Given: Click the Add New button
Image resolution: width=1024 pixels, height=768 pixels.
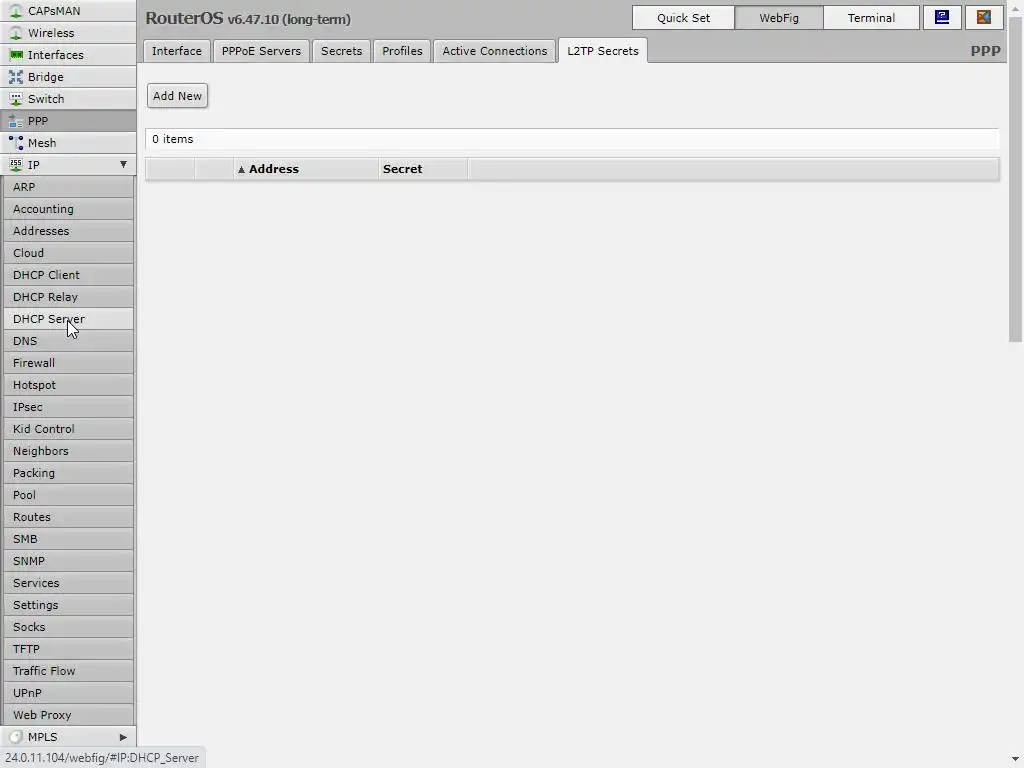Looking at the screenshot, I should (177, 96).
